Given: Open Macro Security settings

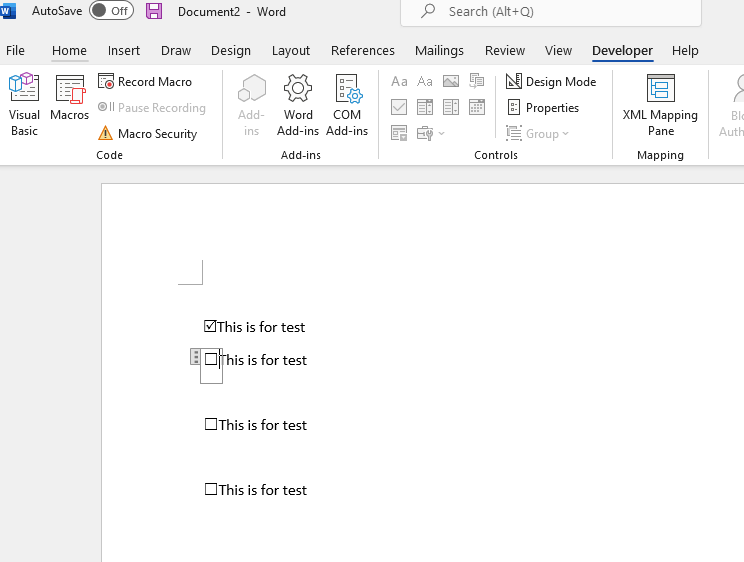Looking at the screenshot, I should pos(148,133).
